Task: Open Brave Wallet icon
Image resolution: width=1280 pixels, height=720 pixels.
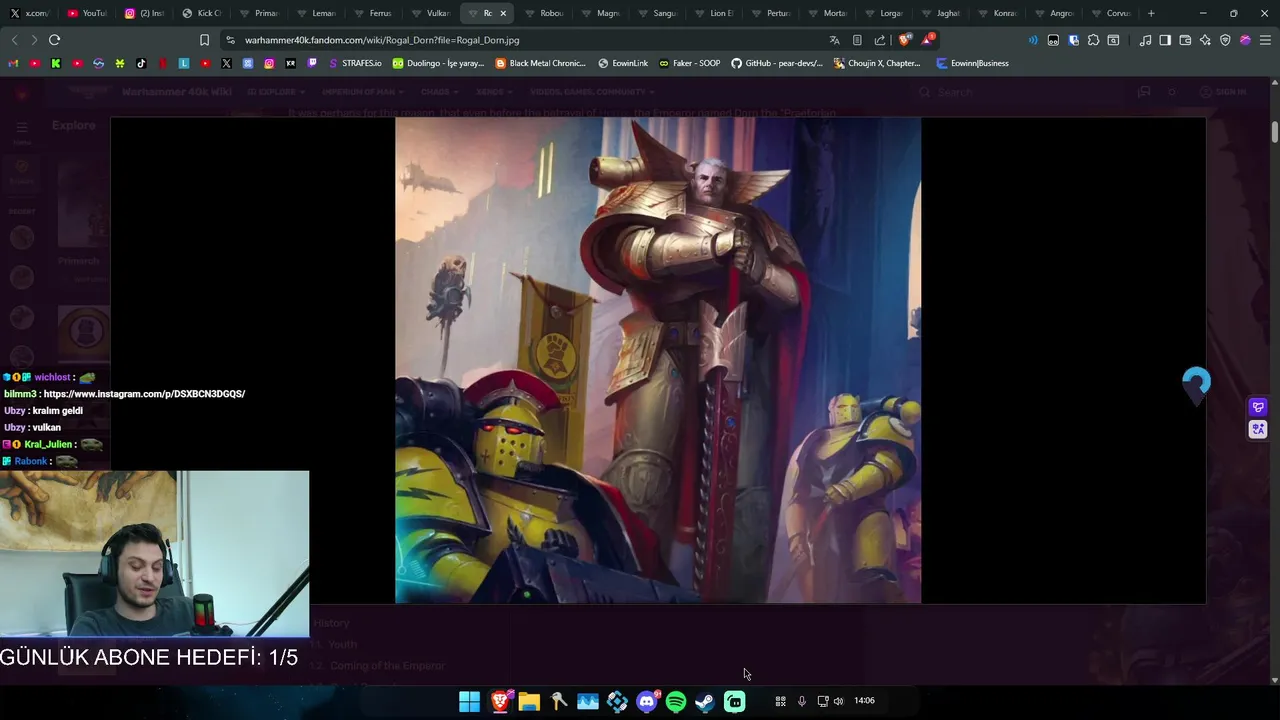Action: coord(1185,40)
